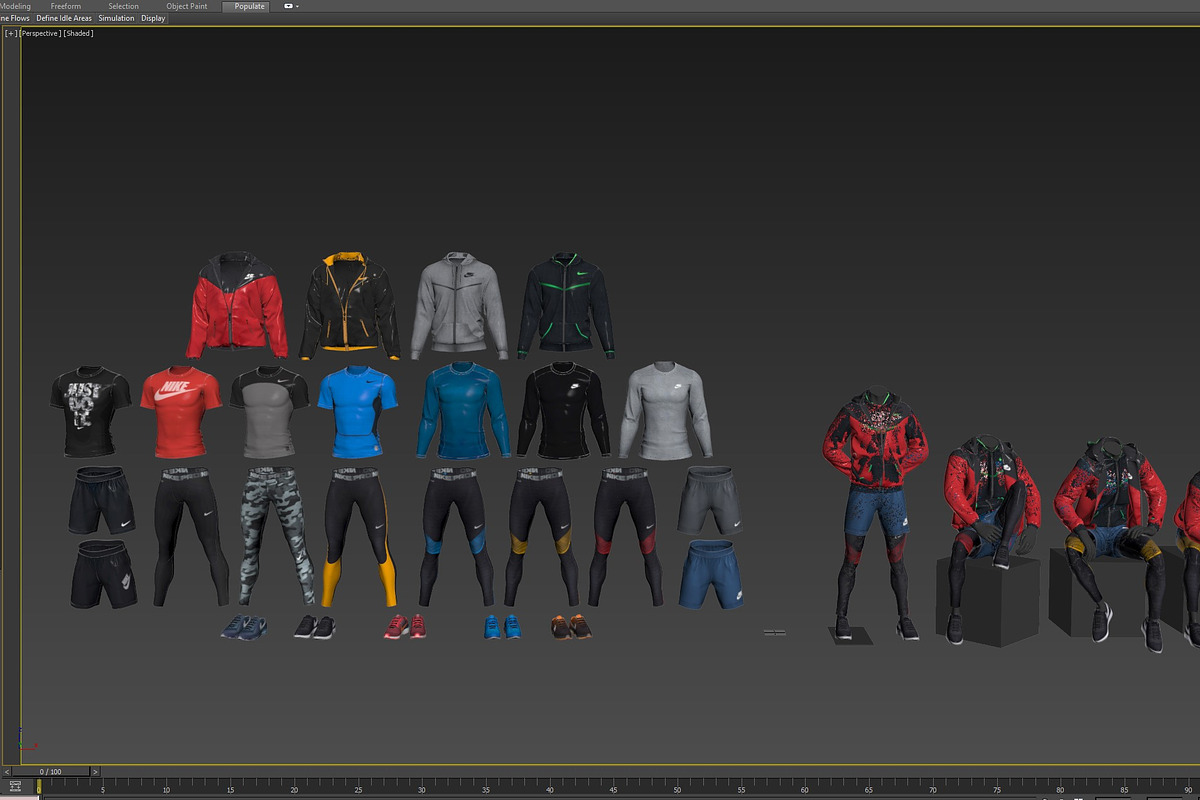This screenshot has height=800, width=1200.
Task: Expand the Display panel of Populate
Action: [x=153, y=18]
